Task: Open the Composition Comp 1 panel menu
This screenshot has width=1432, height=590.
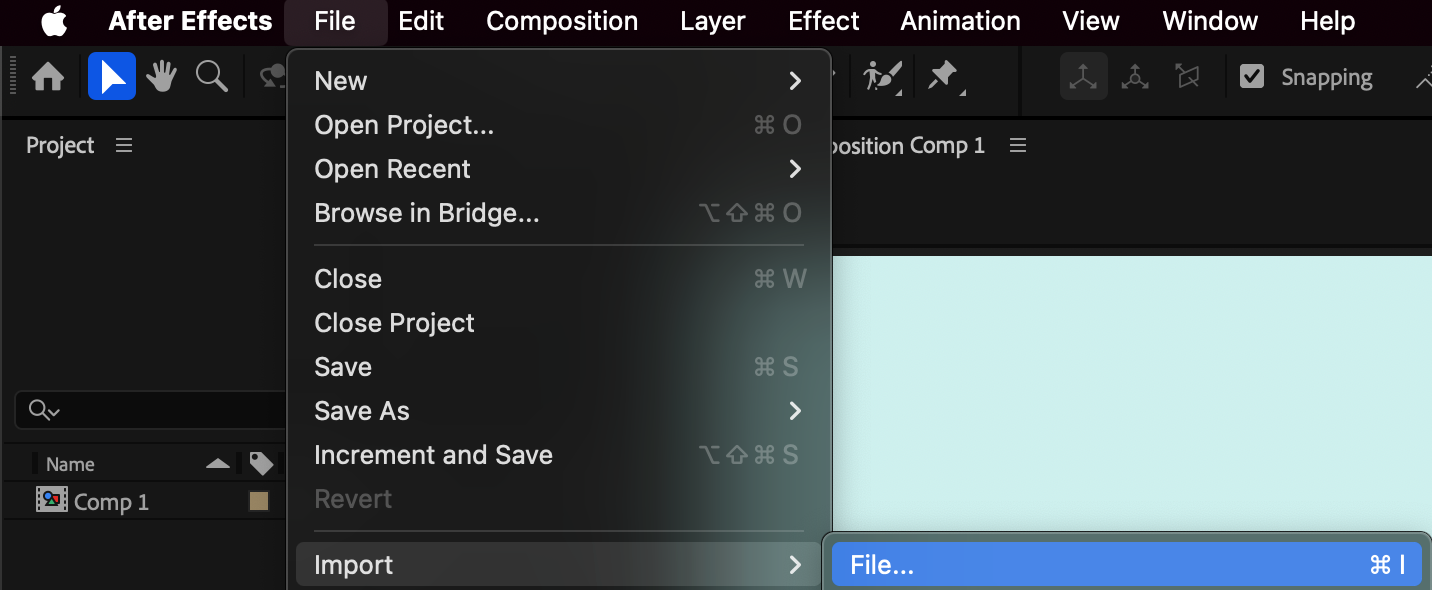Action: click(x=1018, y=146)
